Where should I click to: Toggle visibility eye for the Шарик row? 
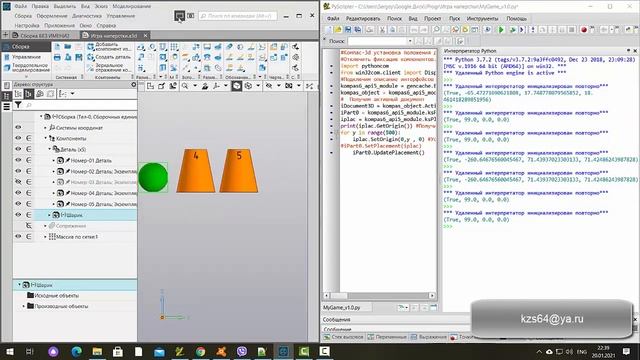point(18,215)
